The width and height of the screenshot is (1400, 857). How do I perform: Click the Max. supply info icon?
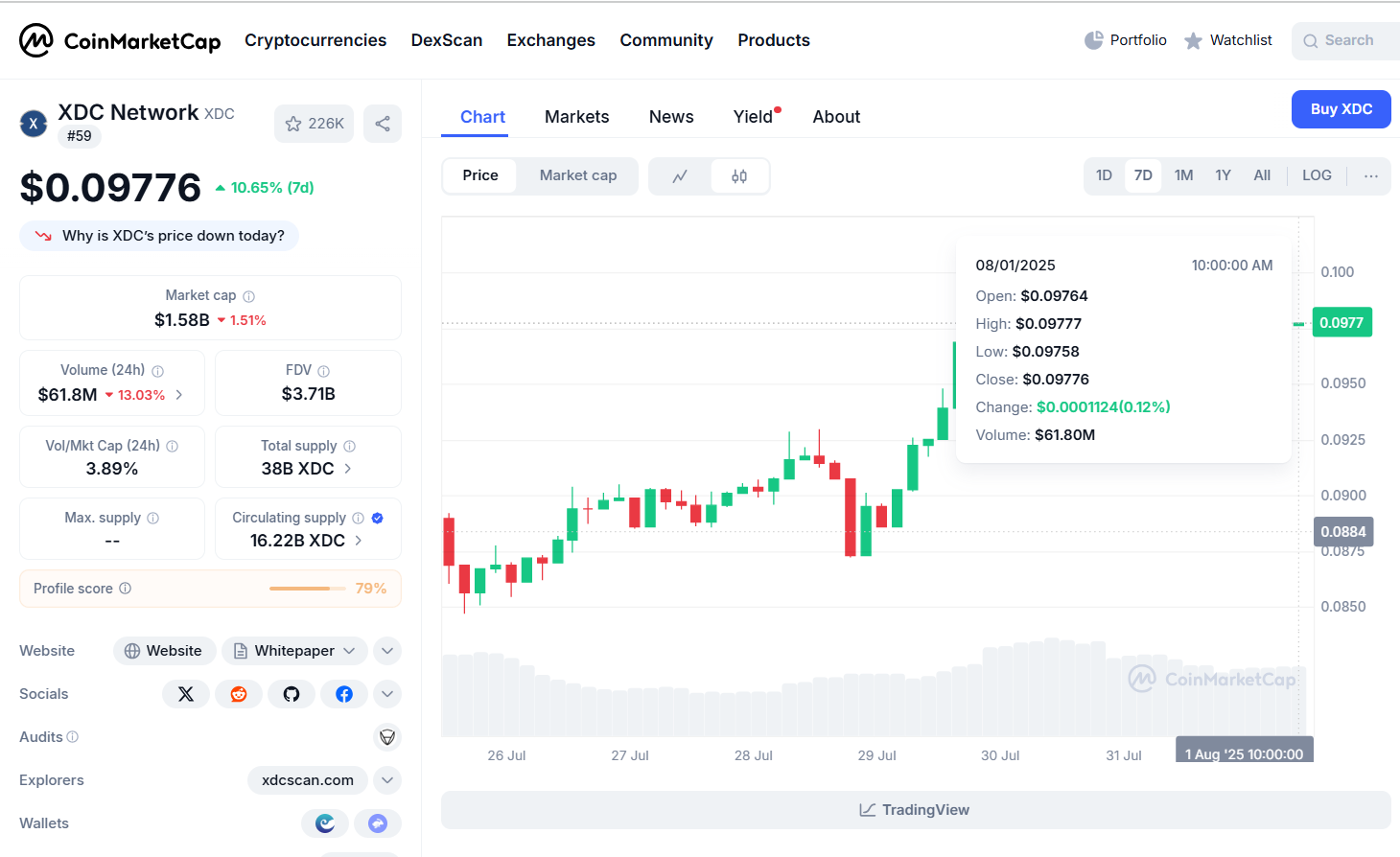point(153,518)
